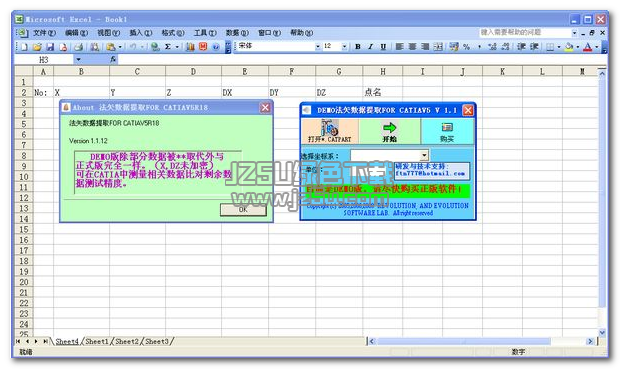Open the font name dropdown 宋体

tap(318, 47)
